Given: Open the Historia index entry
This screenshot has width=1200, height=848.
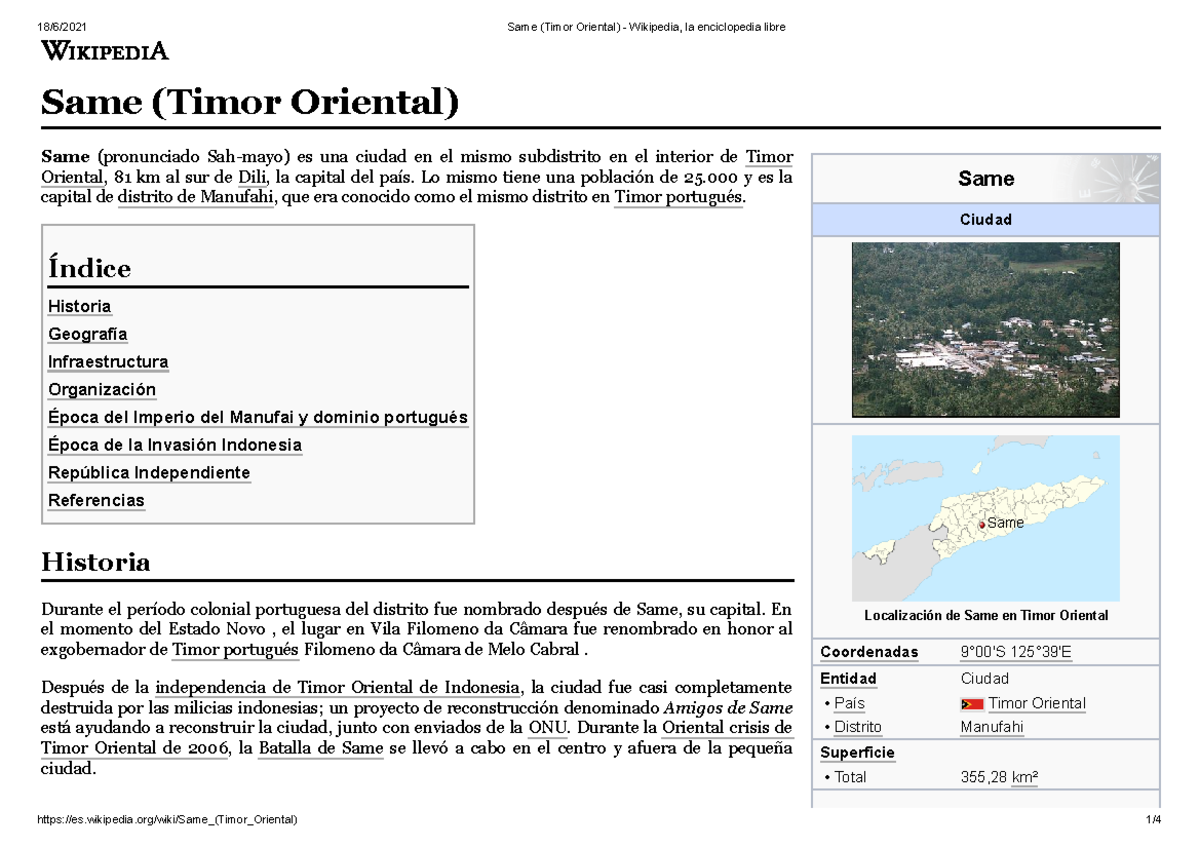Looking at the screenshot, I should pyautogui.click(x=79, y=306).
